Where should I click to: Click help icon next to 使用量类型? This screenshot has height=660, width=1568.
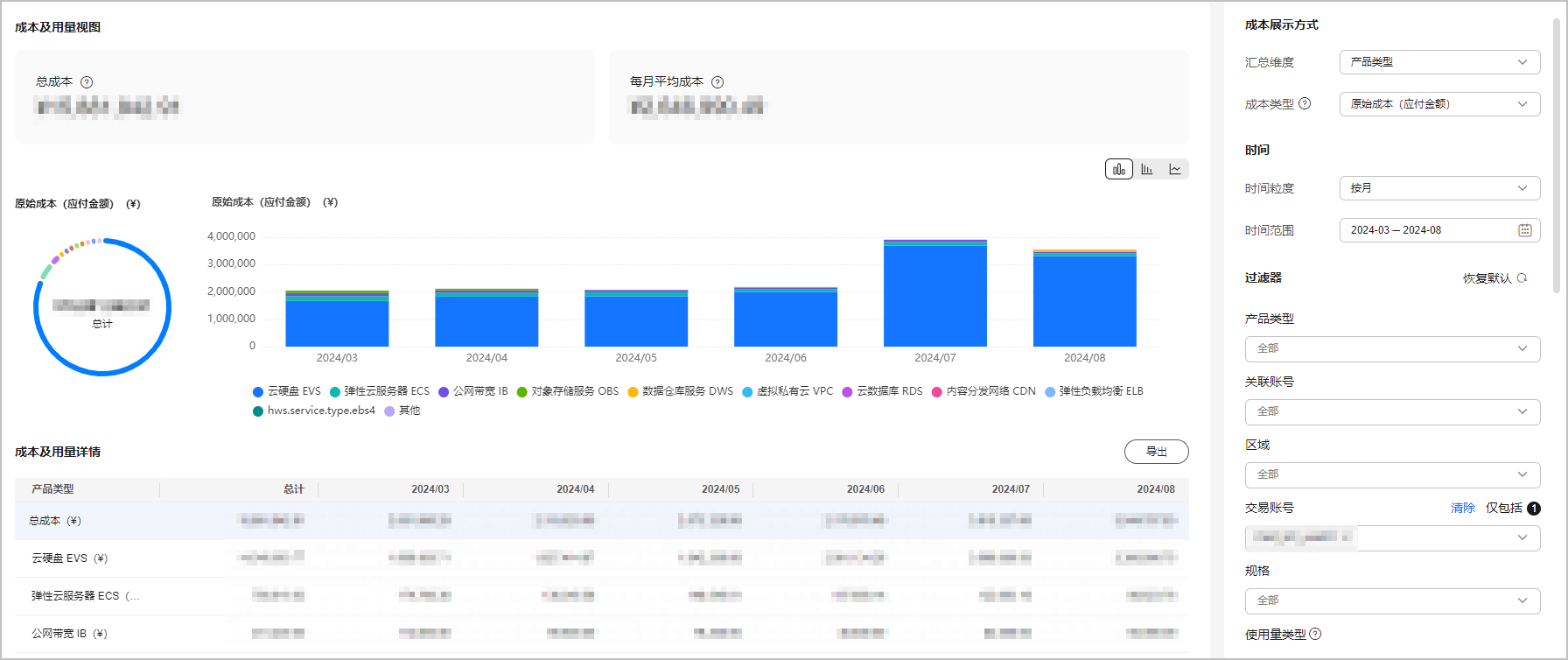point(1315,634)
